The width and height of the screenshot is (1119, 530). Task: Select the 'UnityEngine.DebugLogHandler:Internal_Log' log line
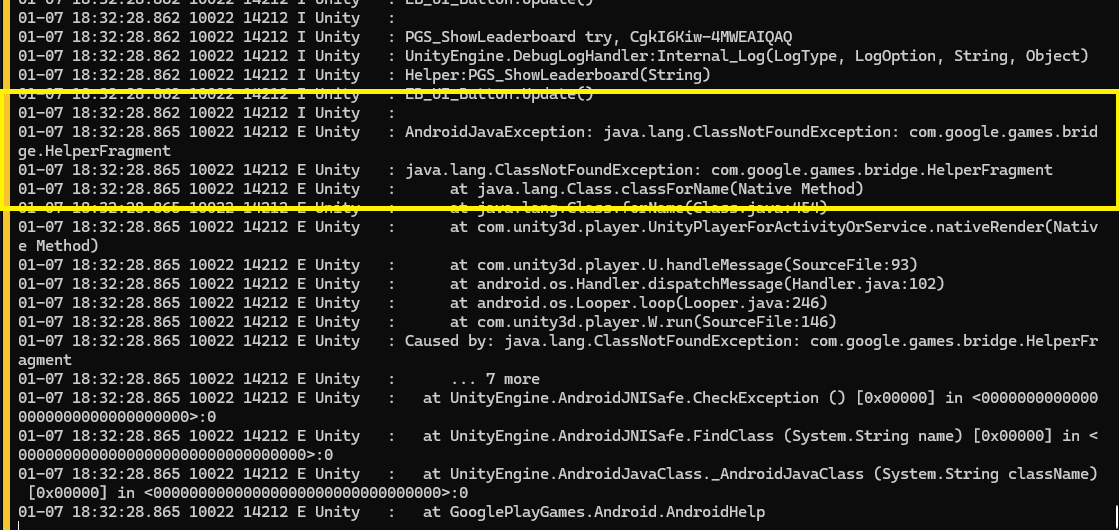tap(553, 56)
